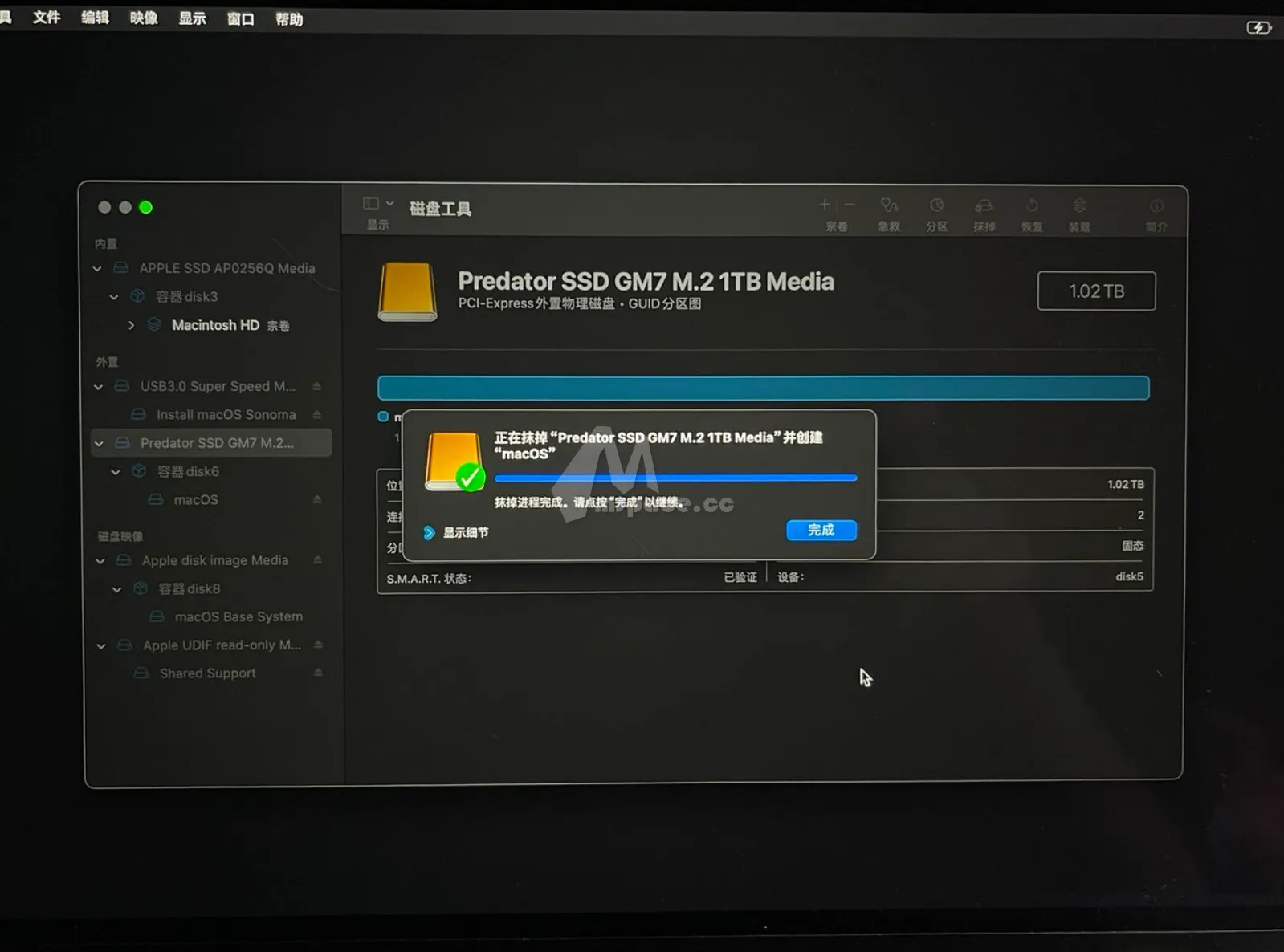This screenshot has height=952, width=1284.
Task: Click the 装载 mount toolbar icon
Action: 1079,206
